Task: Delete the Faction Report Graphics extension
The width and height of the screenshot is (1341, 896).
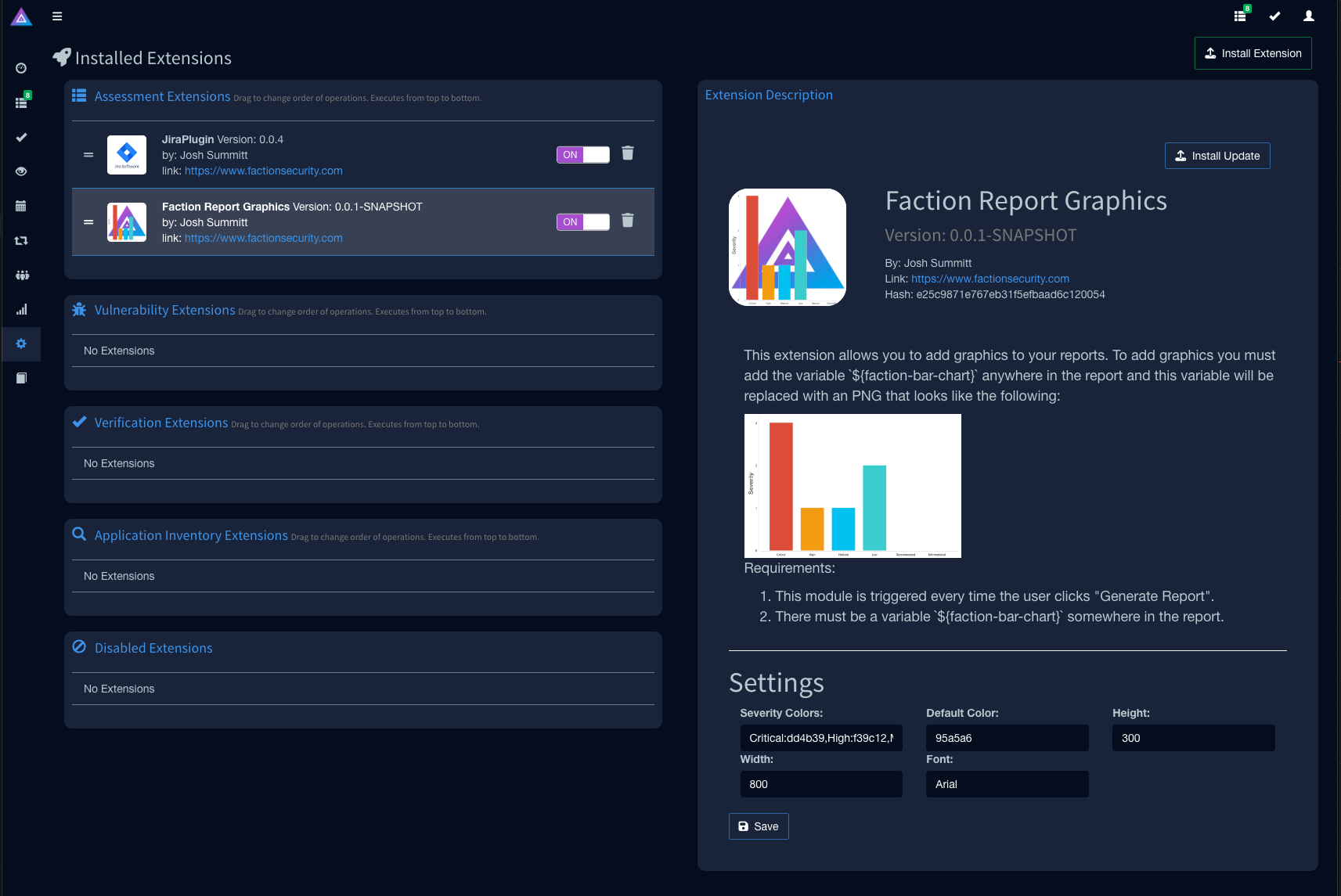Action: [x=628, y=221]
